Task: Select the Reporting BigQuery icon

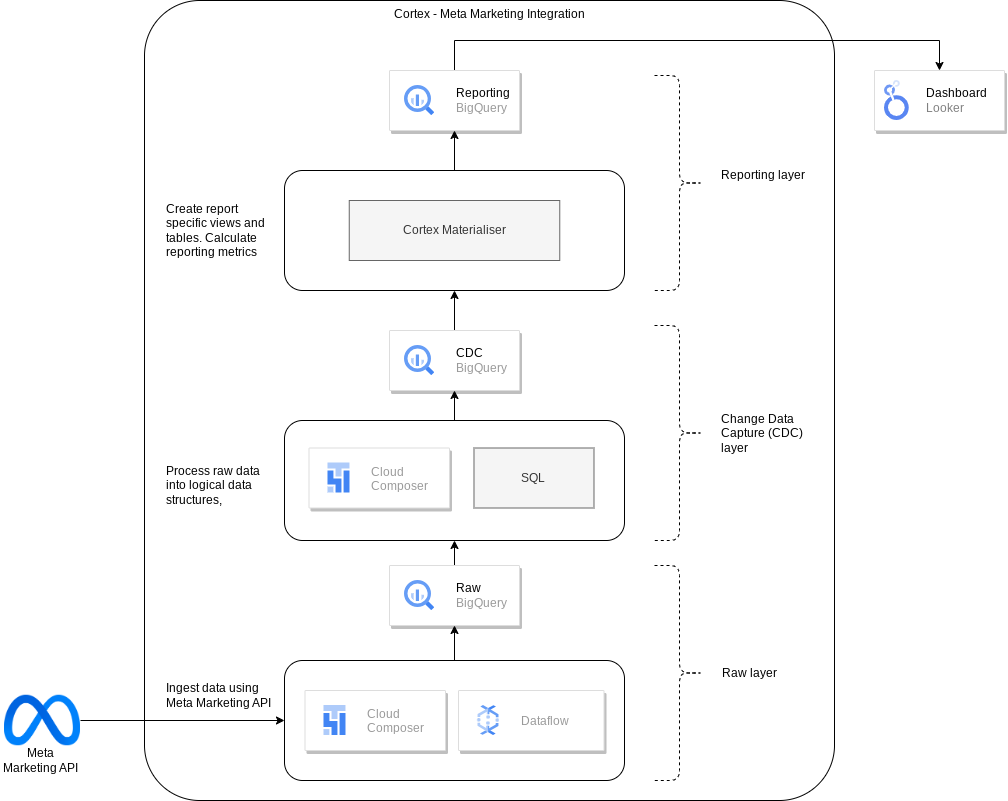Action: [418, 100]
